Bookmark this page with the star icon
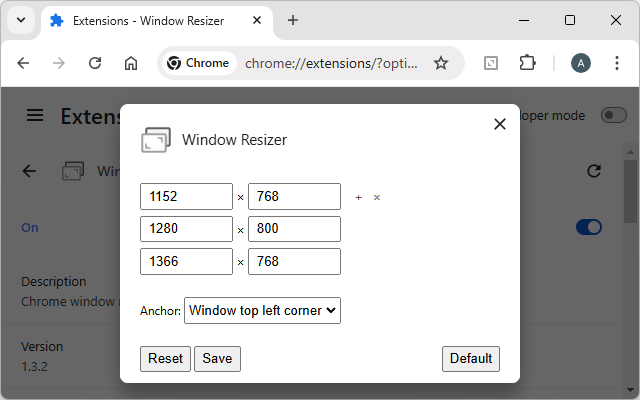 (440, 63)
